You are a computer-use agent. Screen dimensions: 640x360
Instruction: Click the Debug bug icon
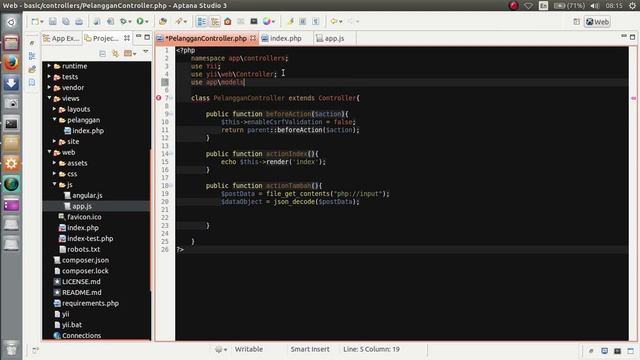pos(123,22)
